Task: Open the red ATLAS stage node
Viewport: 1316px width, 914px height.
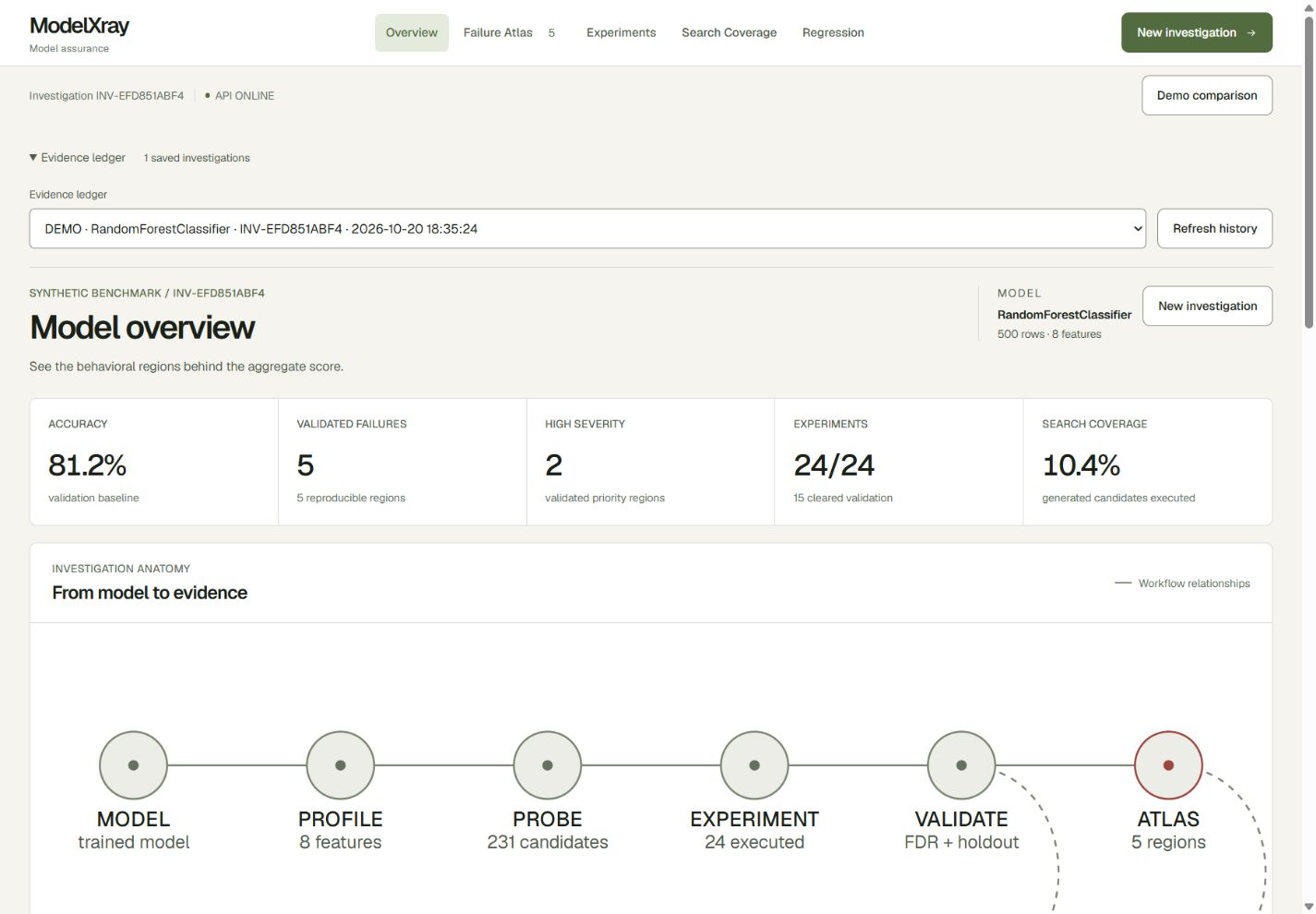Action: click(1168, 765)
